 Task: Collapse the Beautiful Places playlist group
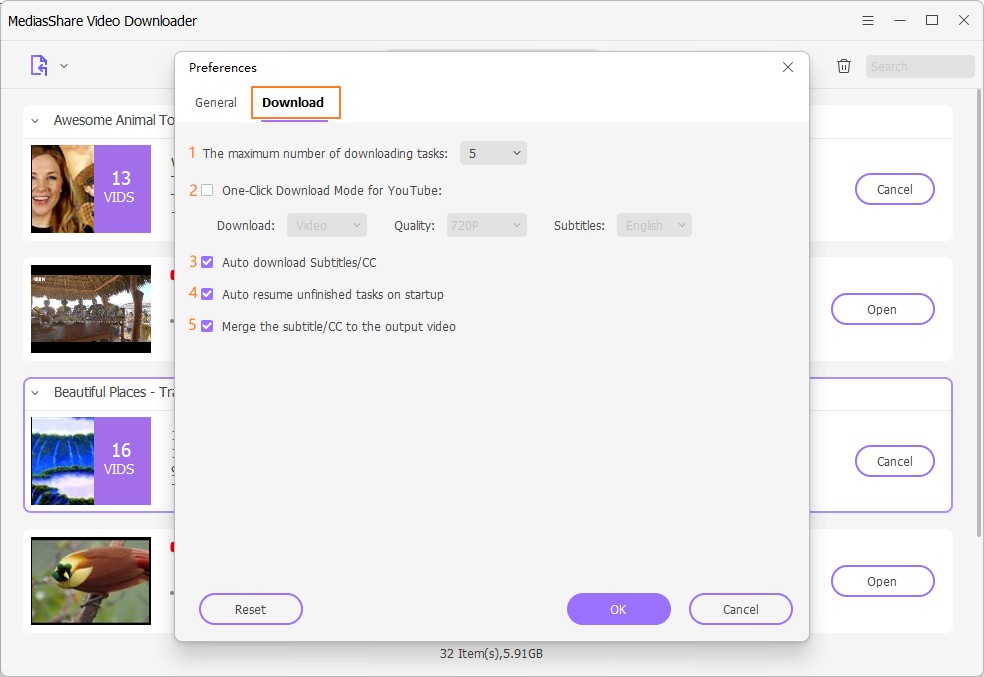point(35,393)
